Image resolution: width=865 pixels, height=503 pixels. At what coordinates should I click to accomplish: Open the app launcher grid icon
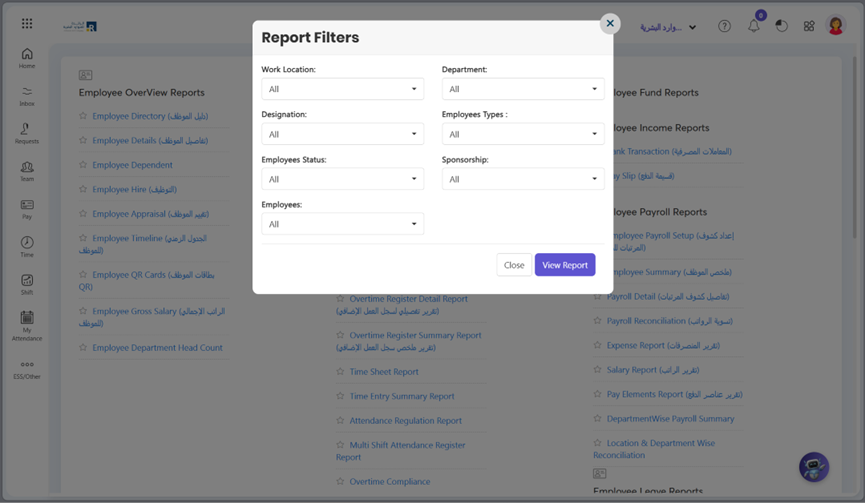click(x=27, y=23)
